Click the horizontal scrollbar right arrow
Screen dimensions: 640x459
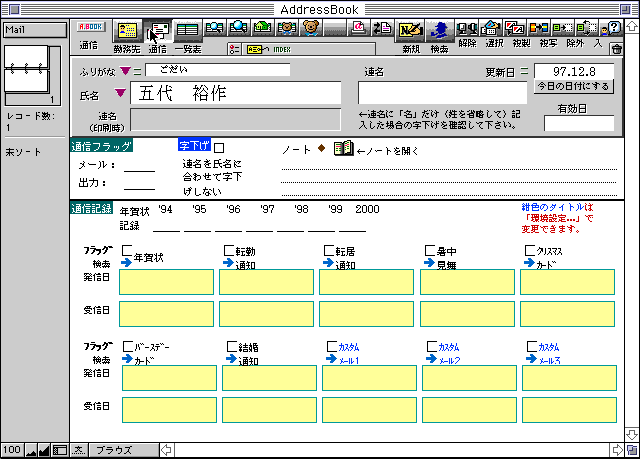click(618, 450)
